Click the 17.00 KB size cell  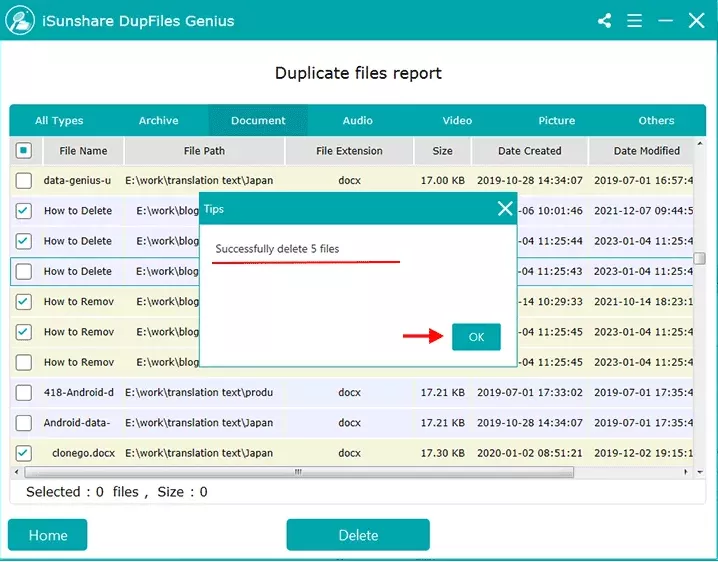(442, 180)
